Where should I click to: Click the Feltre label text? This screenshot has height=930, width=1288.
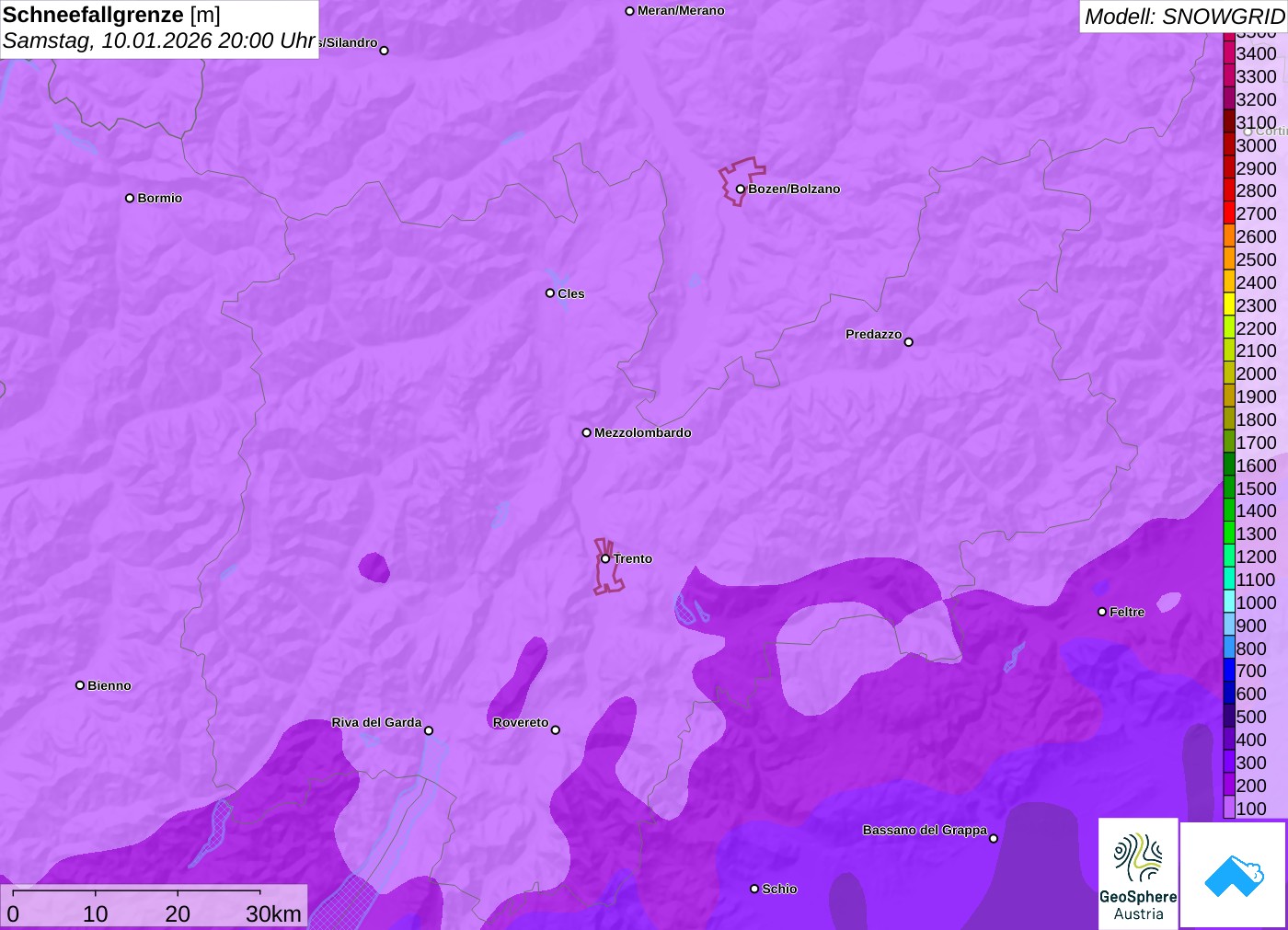click(x=1127, y=612)
